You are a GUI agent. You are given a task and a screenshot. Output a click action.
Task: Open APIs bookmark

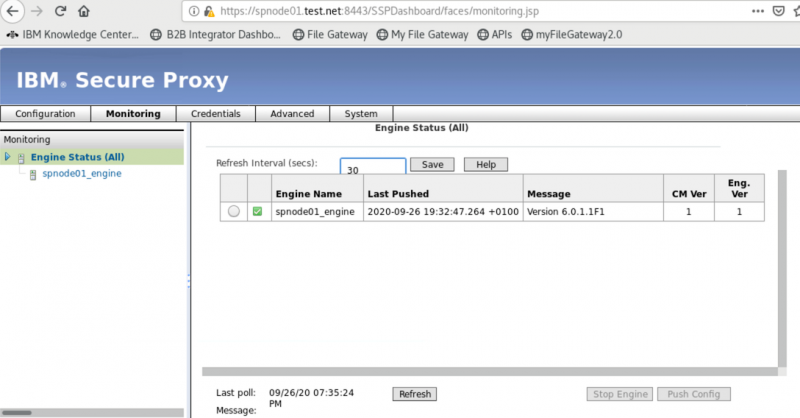495,35
